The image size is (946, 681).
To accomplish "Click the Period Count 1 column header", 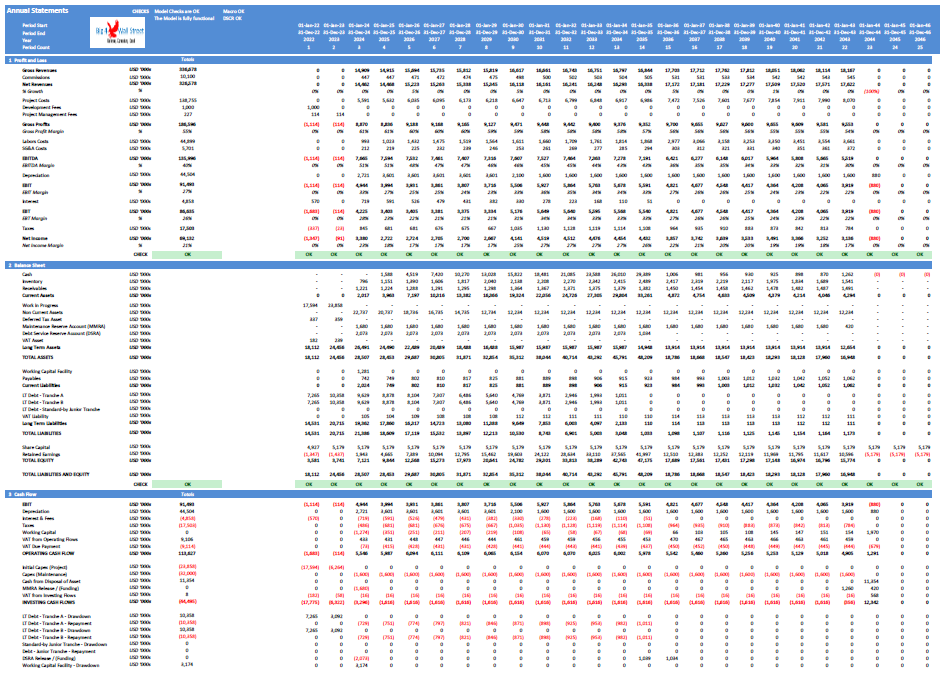I will pyautogui.click(x=309, y=47).
